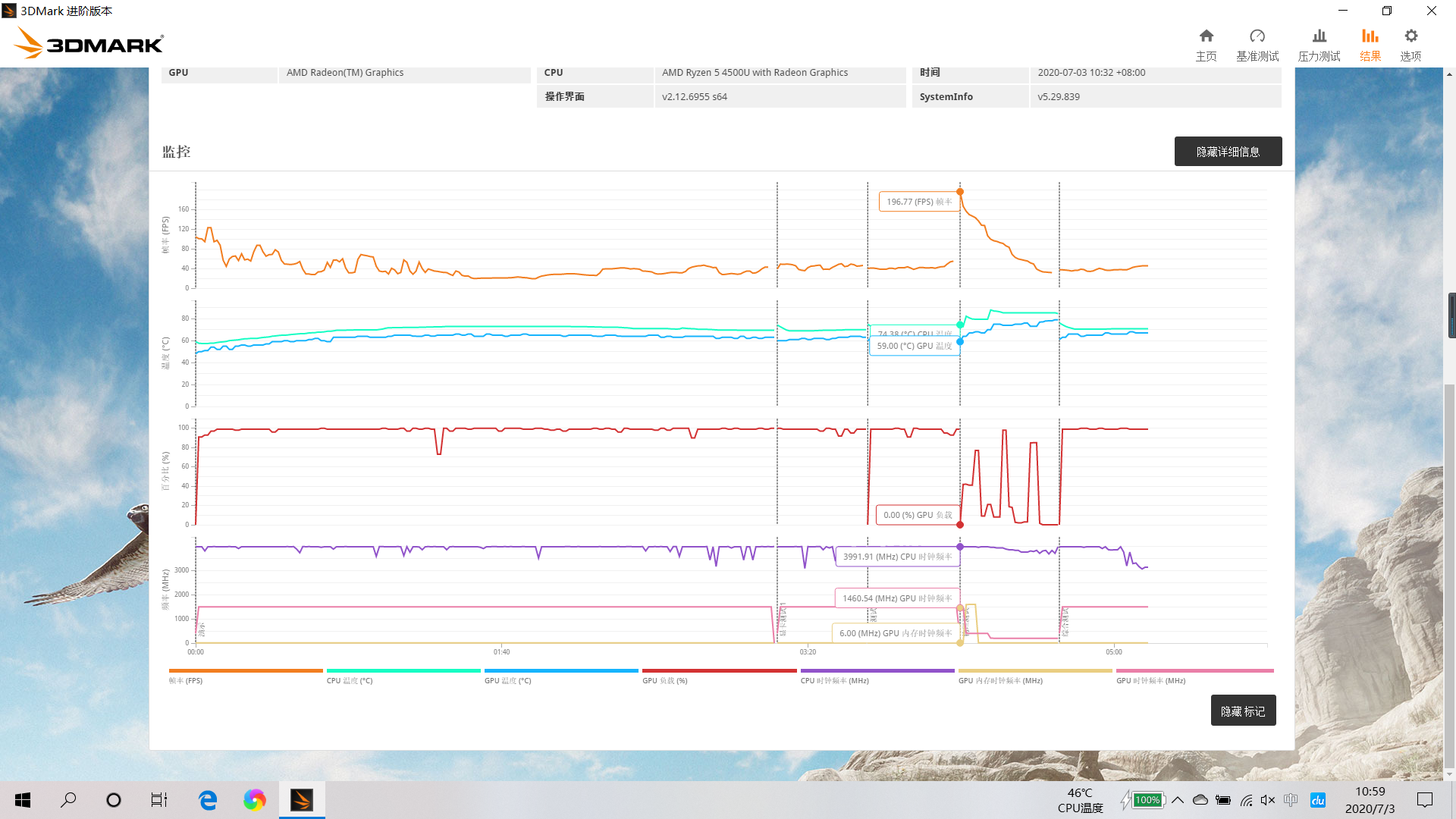Image resolution: width=1456 pixels, height=819 pixels.
Task: Open the taskbar search icon
Action: coord(68,800)
